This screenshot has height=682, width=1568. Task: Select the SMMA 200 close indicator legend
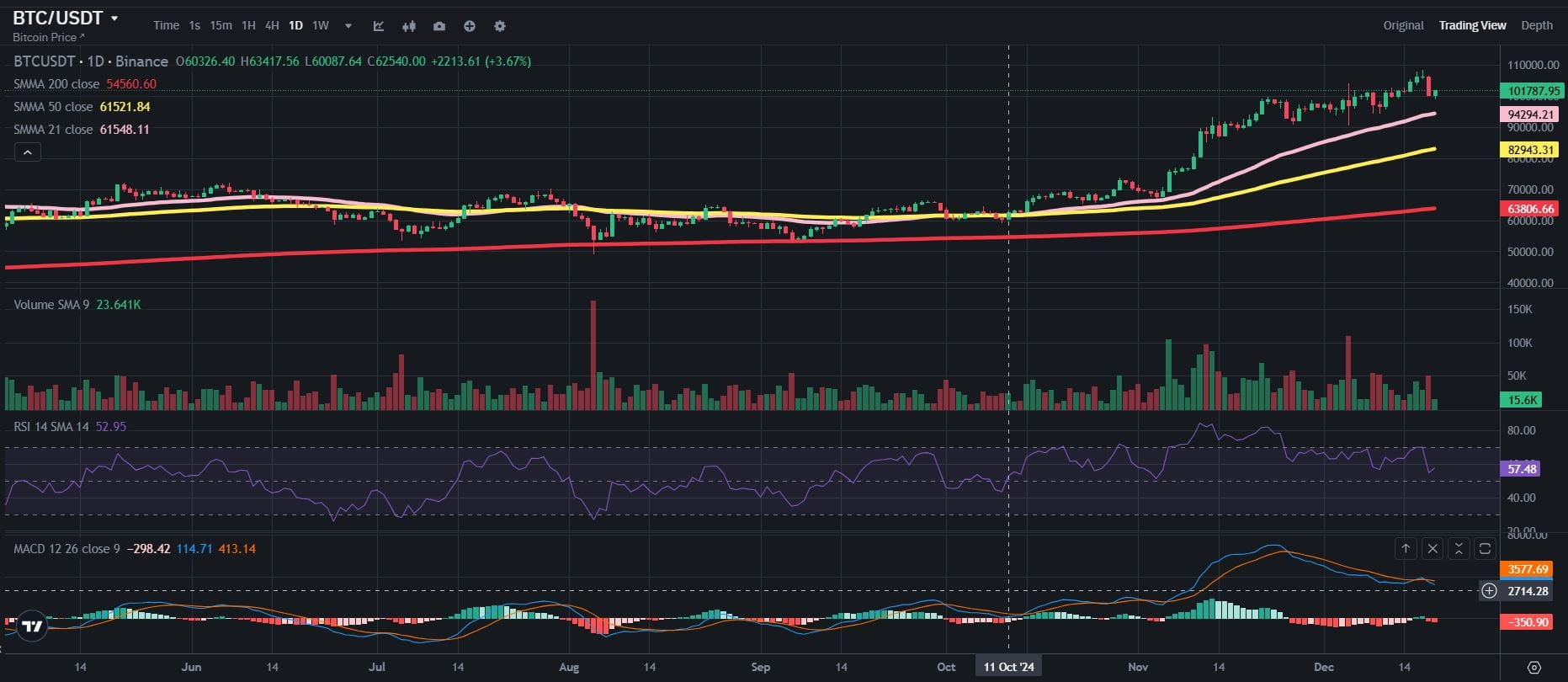[x=56, y=84]
